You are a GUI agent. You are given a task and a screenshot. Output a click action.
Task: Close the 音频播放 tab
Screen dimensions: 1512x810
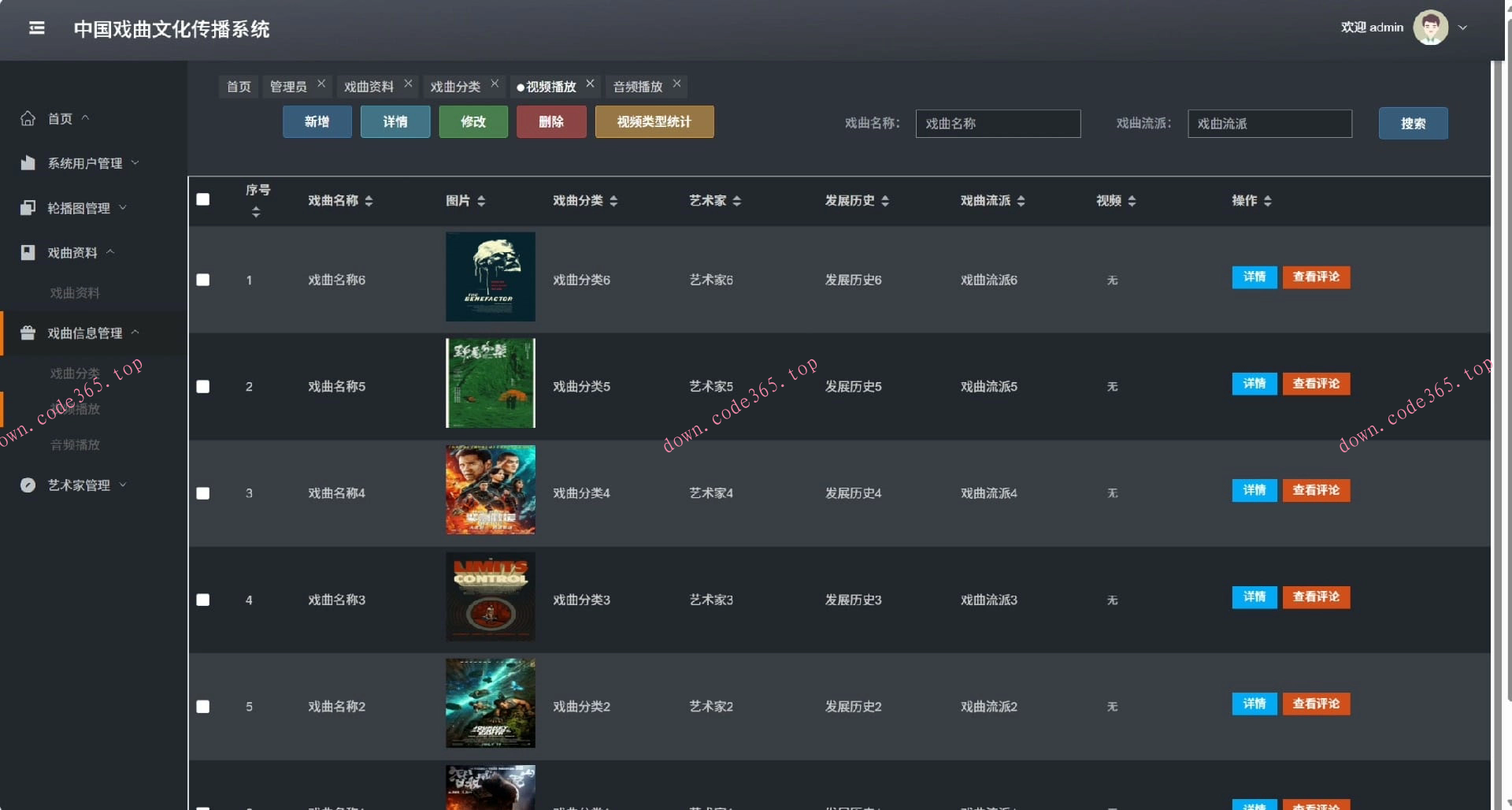click(676, 84)
